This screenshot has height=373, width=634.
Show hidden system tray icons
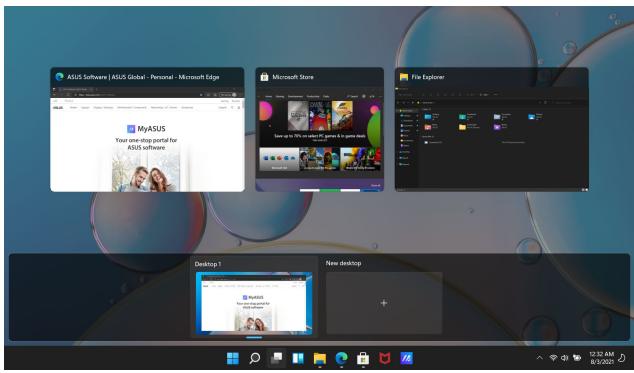point(539,358)
